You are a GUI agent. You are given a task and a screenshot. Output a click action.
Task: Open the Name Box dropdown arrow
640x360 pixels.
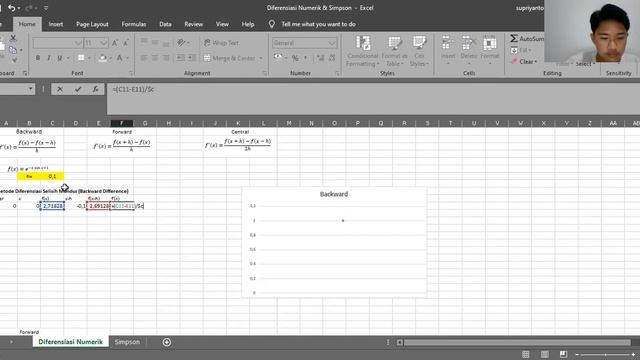coord(31,89)
